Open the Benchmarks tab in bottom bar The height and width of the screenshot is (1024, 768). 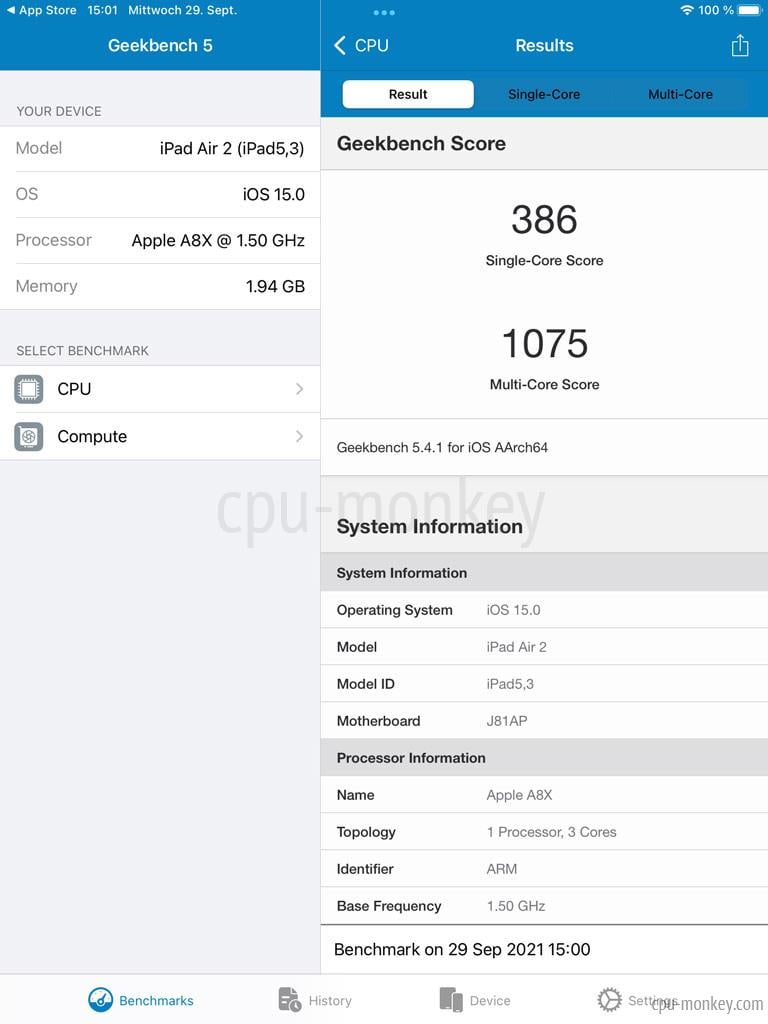141,1000
